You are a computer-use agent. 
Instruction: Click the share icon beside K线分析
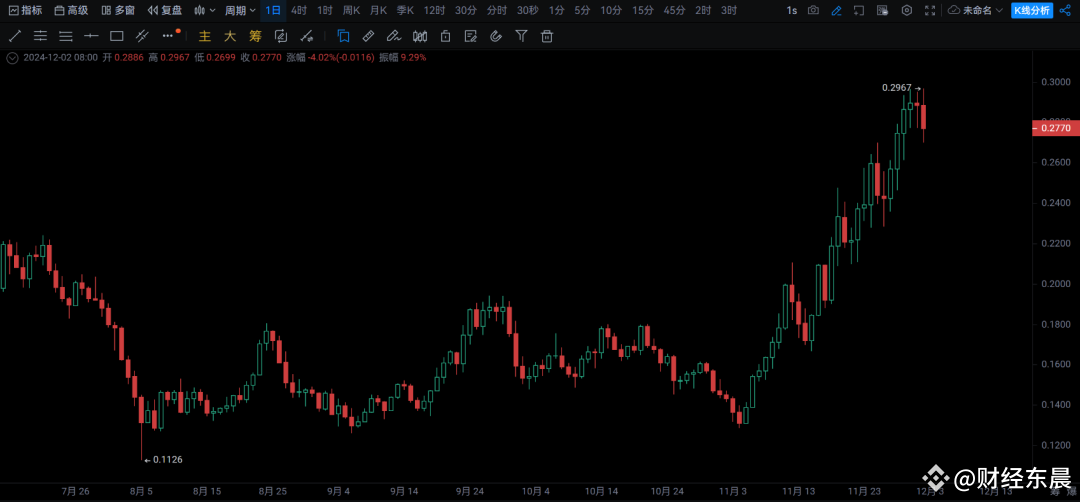(x=1065, y=10)
